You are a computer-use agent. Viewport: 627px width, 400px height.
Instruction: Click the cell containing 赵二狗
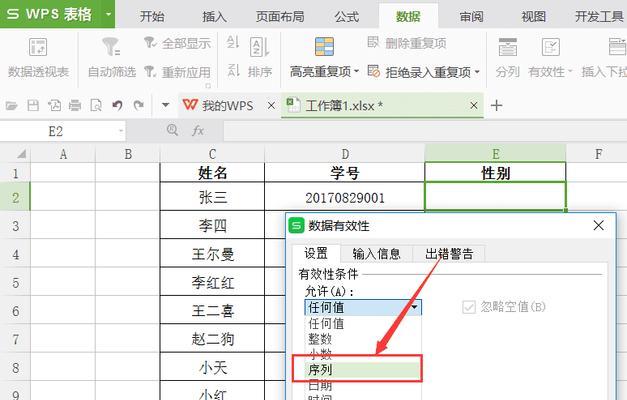pos(212,339)
